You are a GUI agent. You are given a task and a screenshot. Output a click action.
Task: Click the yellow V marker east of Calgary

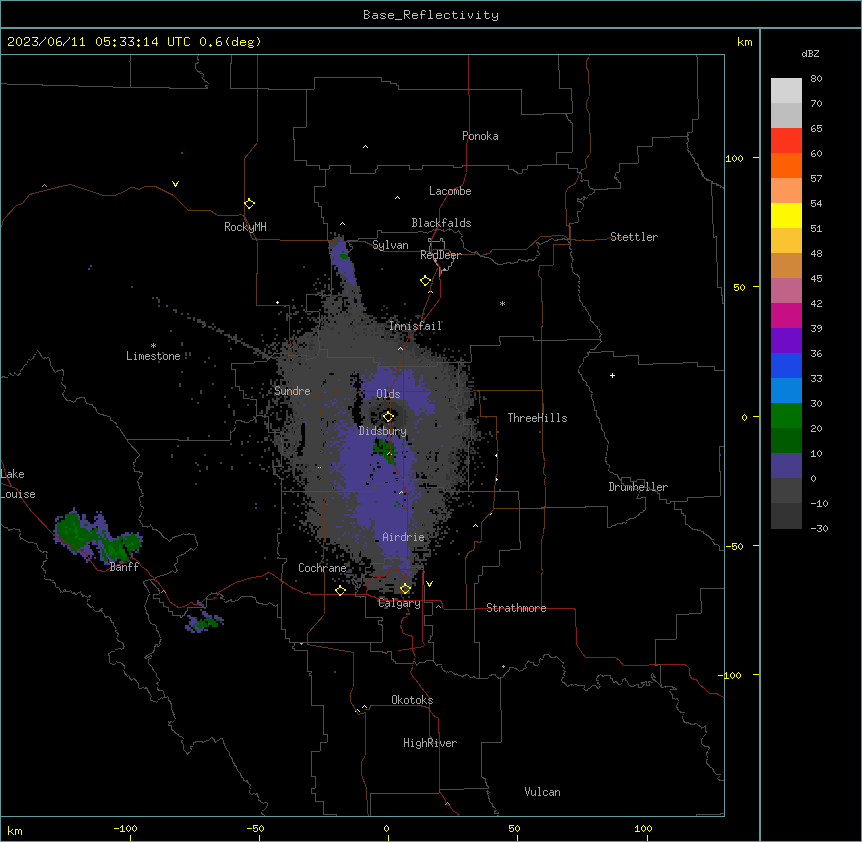[429, 584]
